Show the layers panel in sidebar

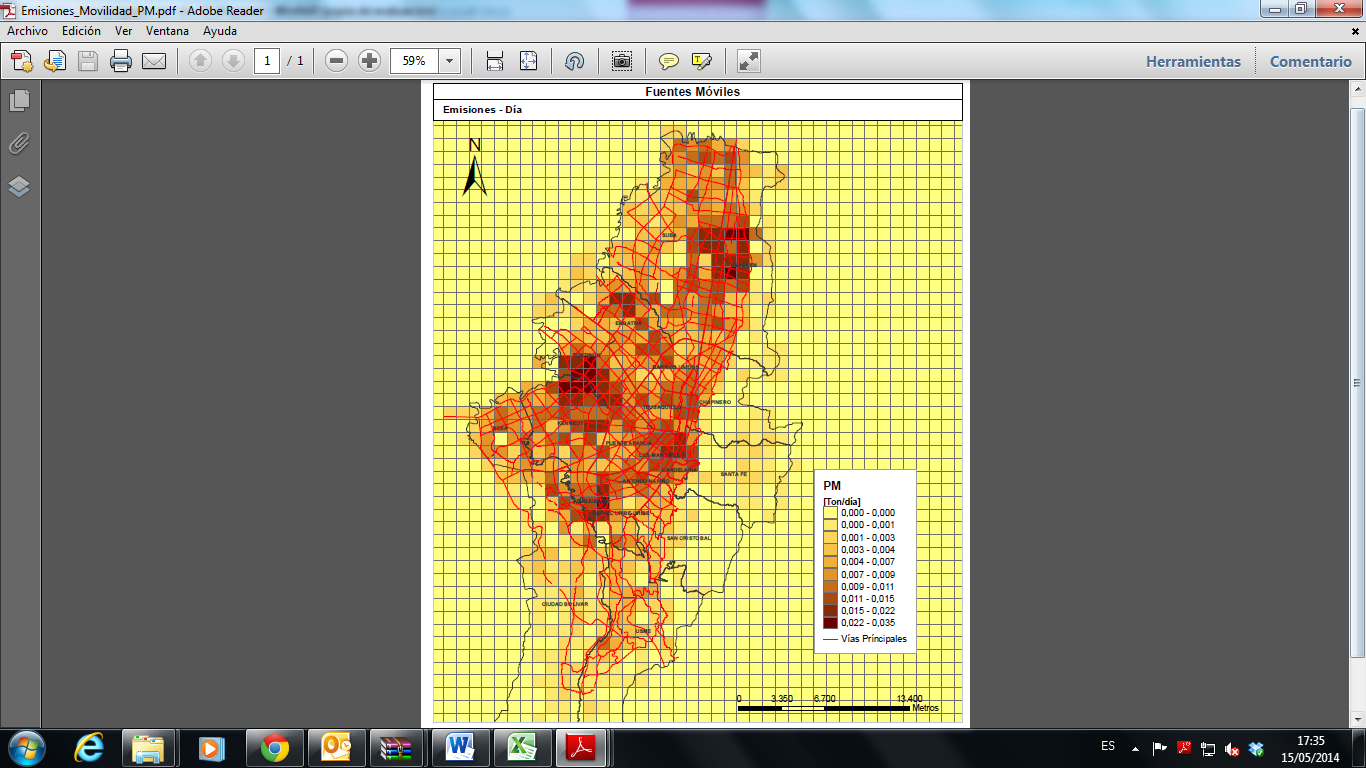tap(19, 187)
